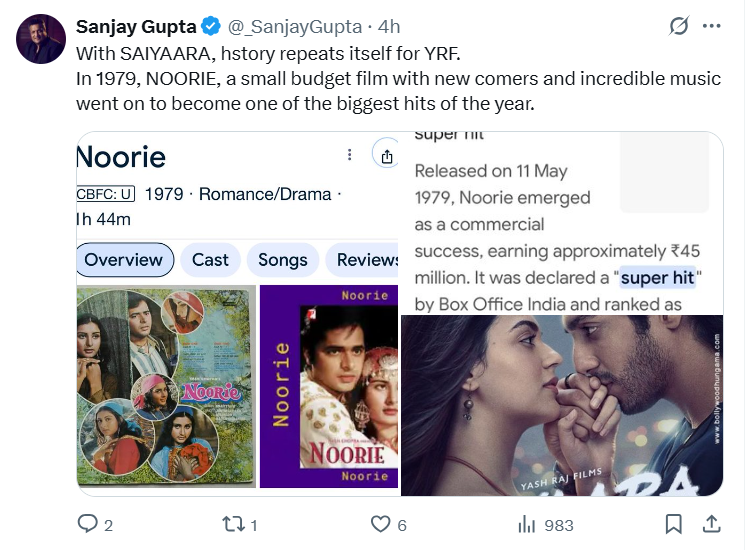This screenshot has width=745, height=550.
Task: Select the Cast tab in Noorie image
Action: 210,260
